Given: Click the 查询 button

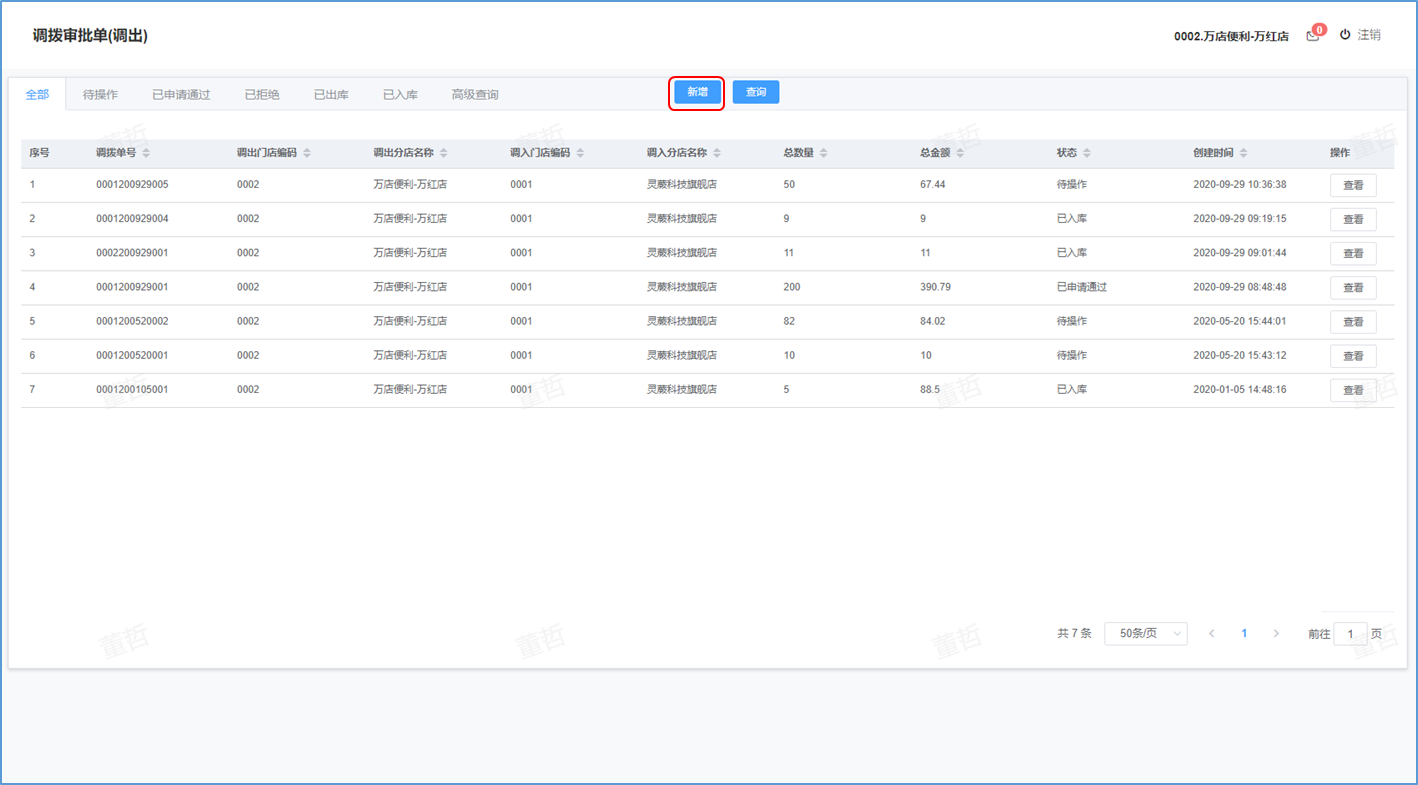Looking at the screenshot, I should (x=755, y=92).
